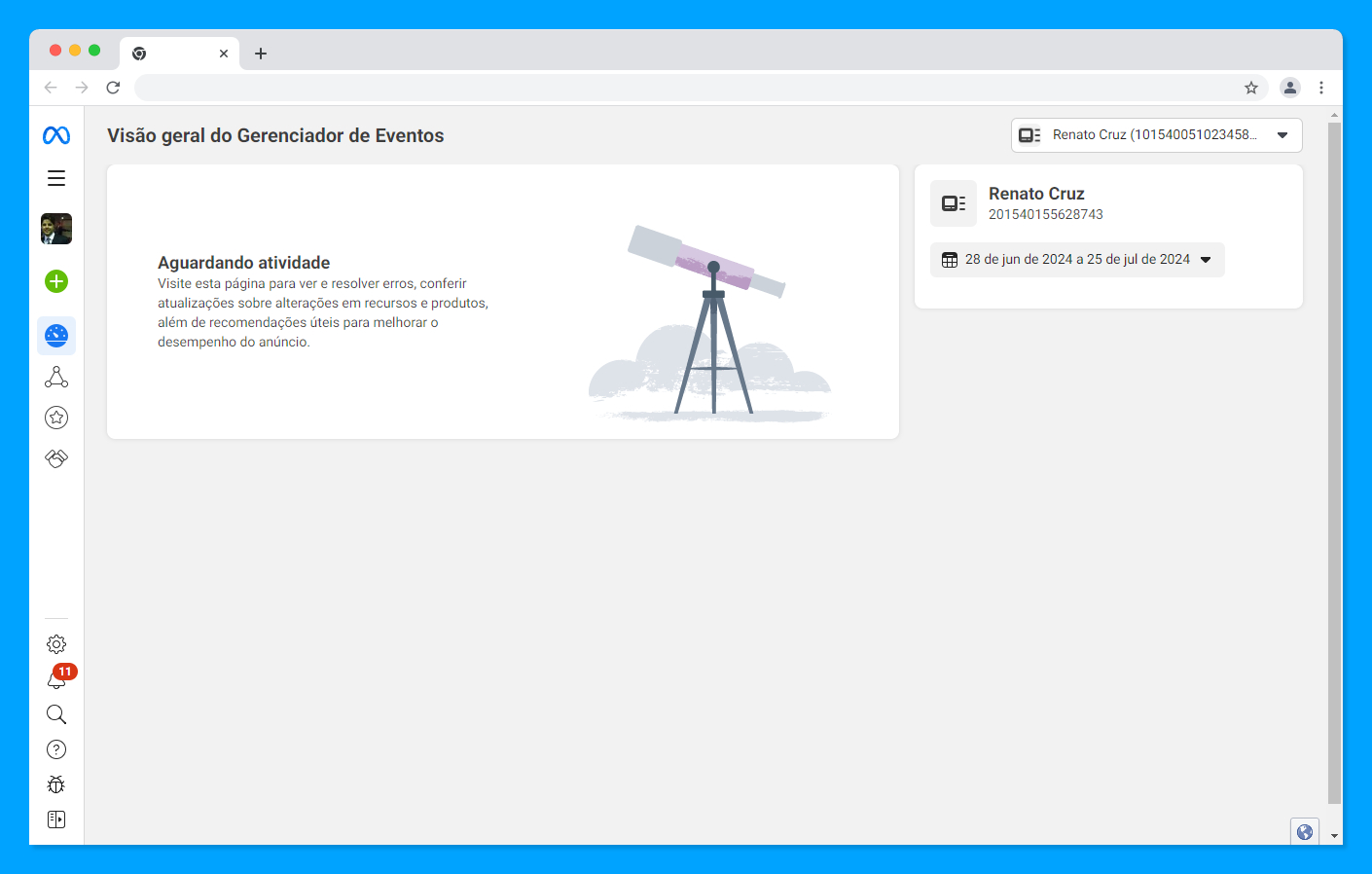Click 'Visão geral do Gerenciador de Eventos' title
The image size is (1372, 874).
(275, 135)
